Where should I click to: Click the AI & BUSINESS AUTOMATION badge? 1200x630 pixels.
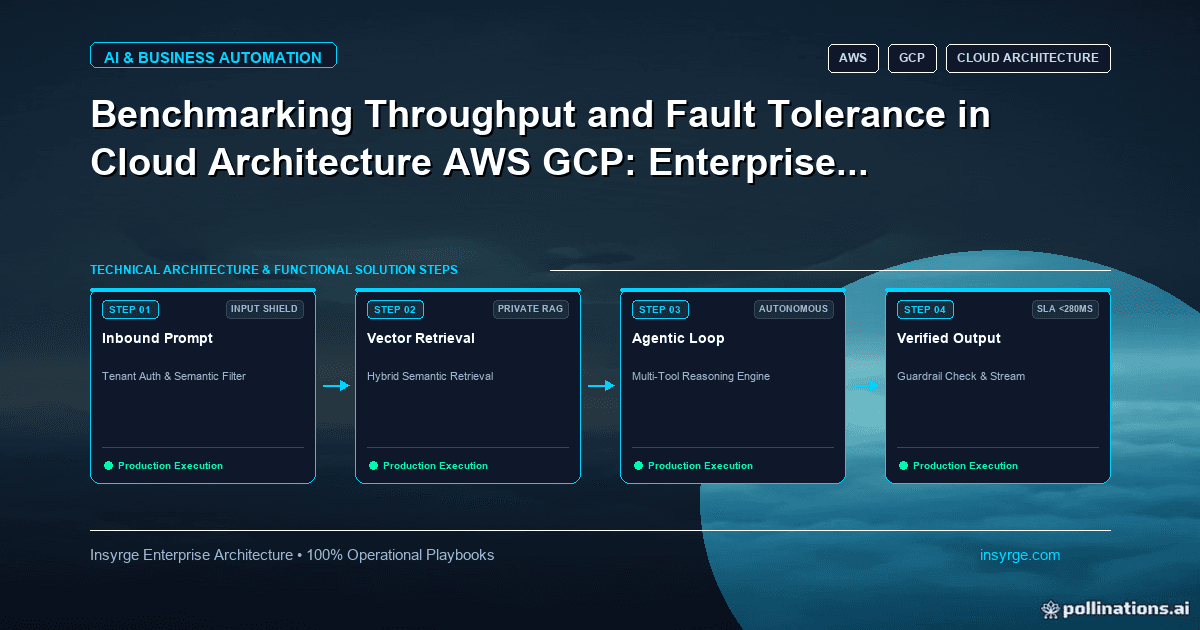213,57
